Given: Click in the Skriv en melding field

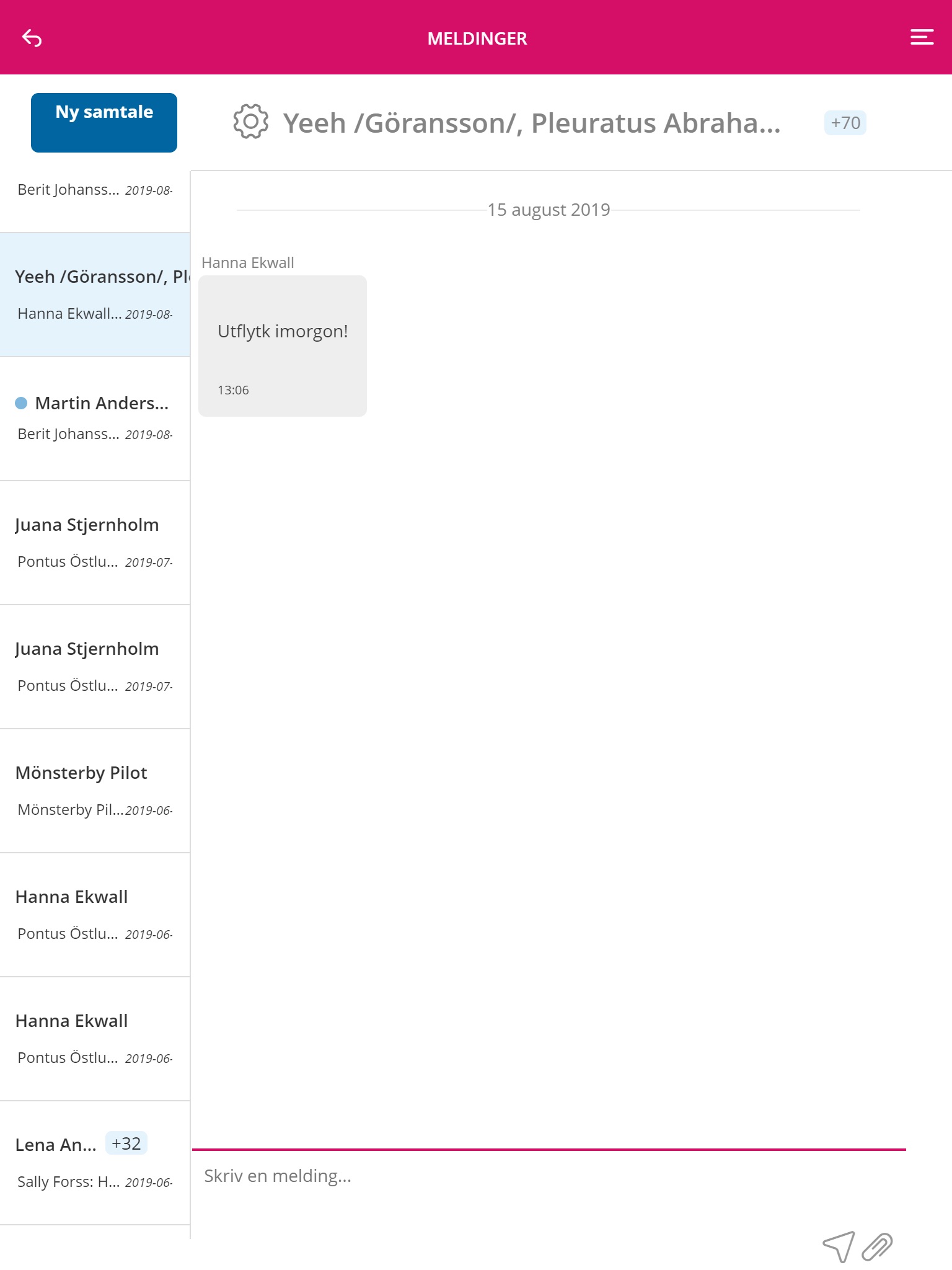Looking at the screenshot, I should [549, 1176].
